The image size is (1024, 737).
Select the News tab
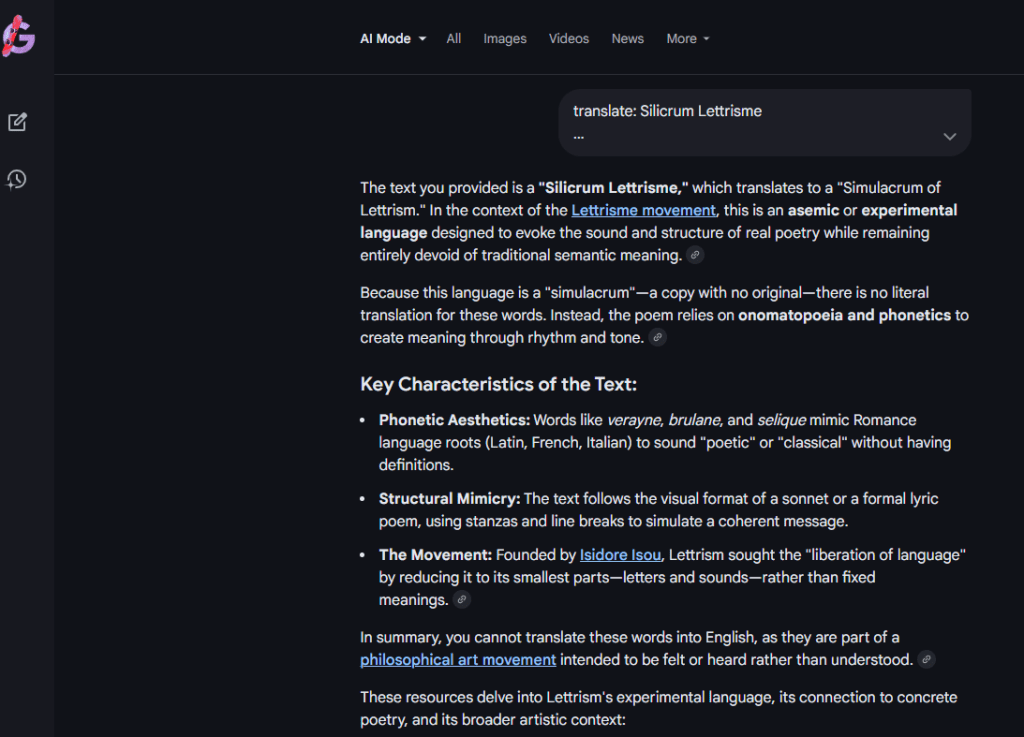(628, 39)
